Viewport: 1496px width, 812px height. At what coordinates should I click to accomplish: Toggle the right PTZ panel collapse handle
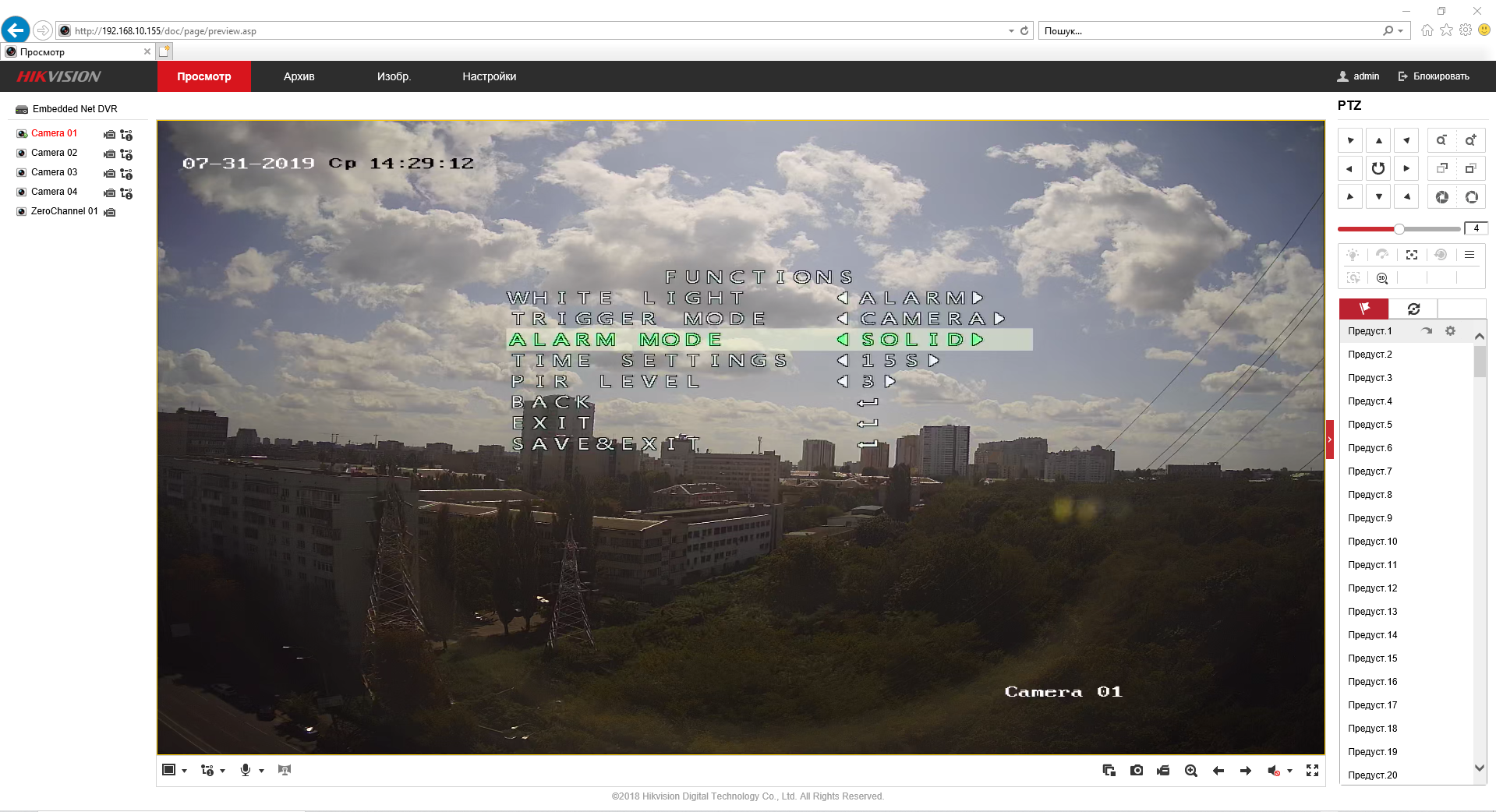[x=1330, y=440]
